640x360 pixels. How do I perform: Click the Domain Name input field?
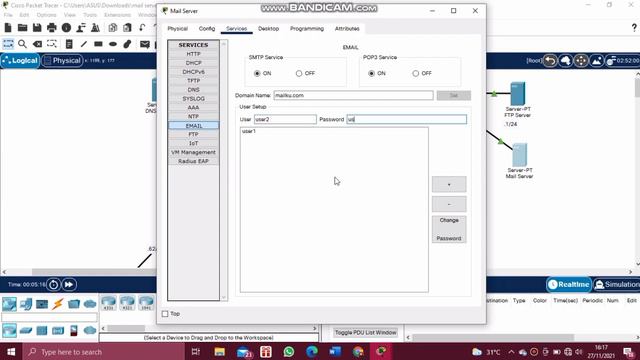point(353,96)
